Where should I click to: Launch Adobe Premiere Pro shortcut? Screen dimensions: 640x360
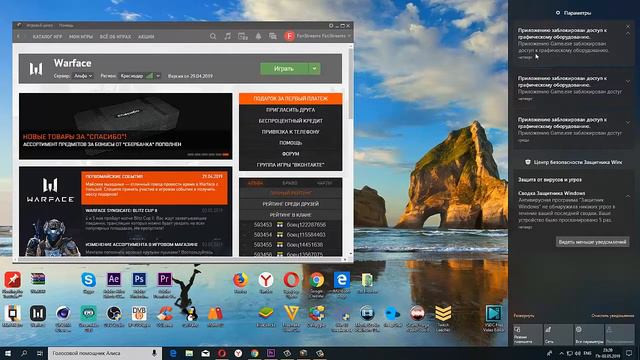point(164,282)
